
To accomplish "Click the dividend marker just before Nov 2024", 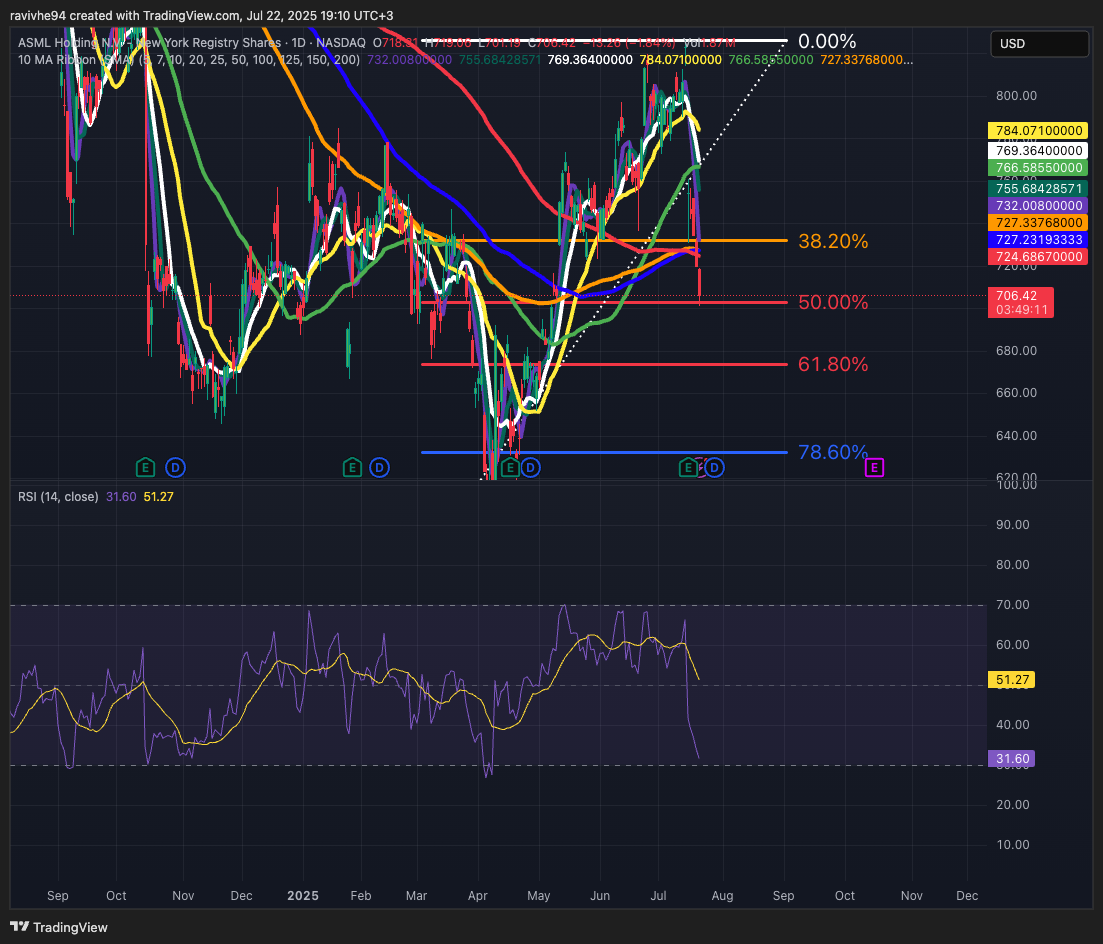I will click(175, 467).
